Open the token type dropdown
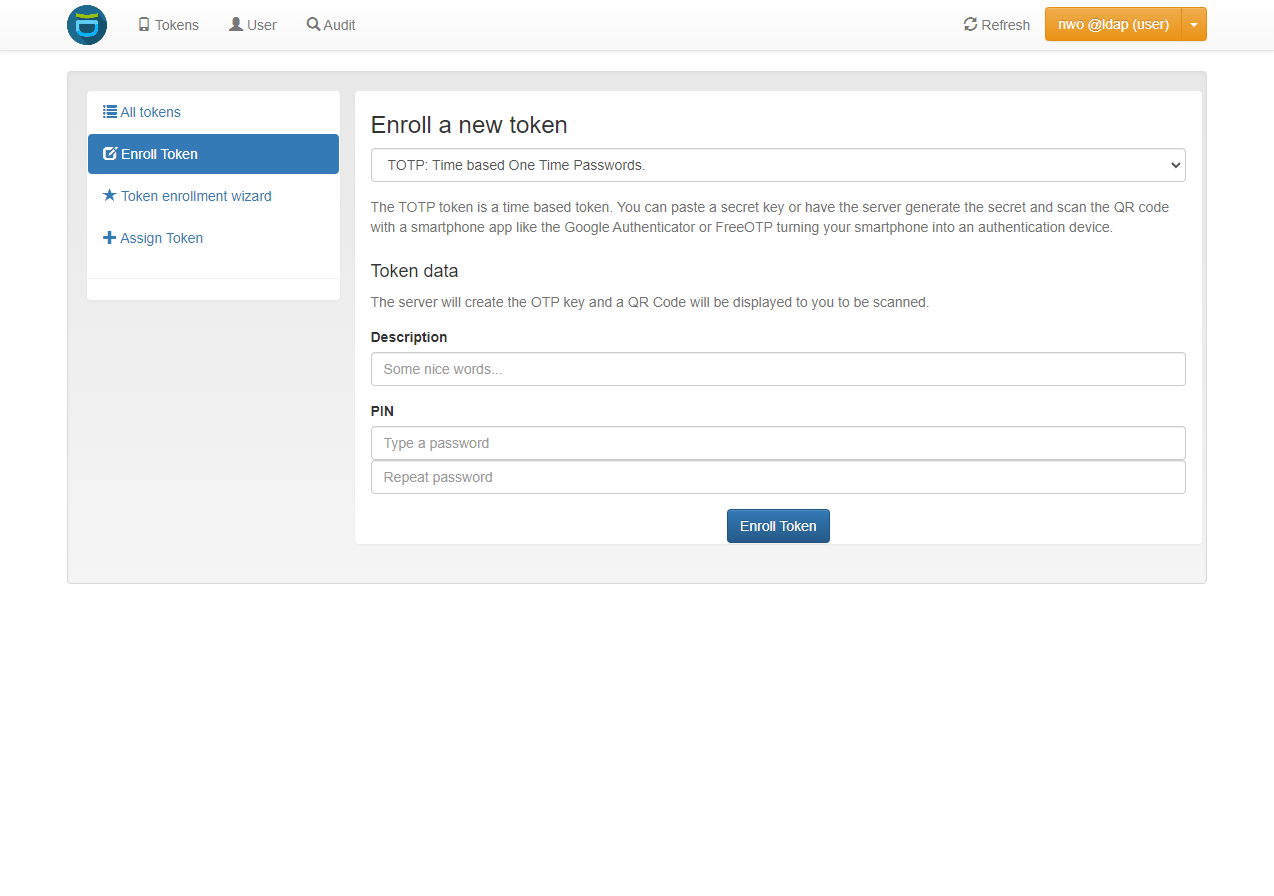The image size is (1274, 896). tap(777, 165)
